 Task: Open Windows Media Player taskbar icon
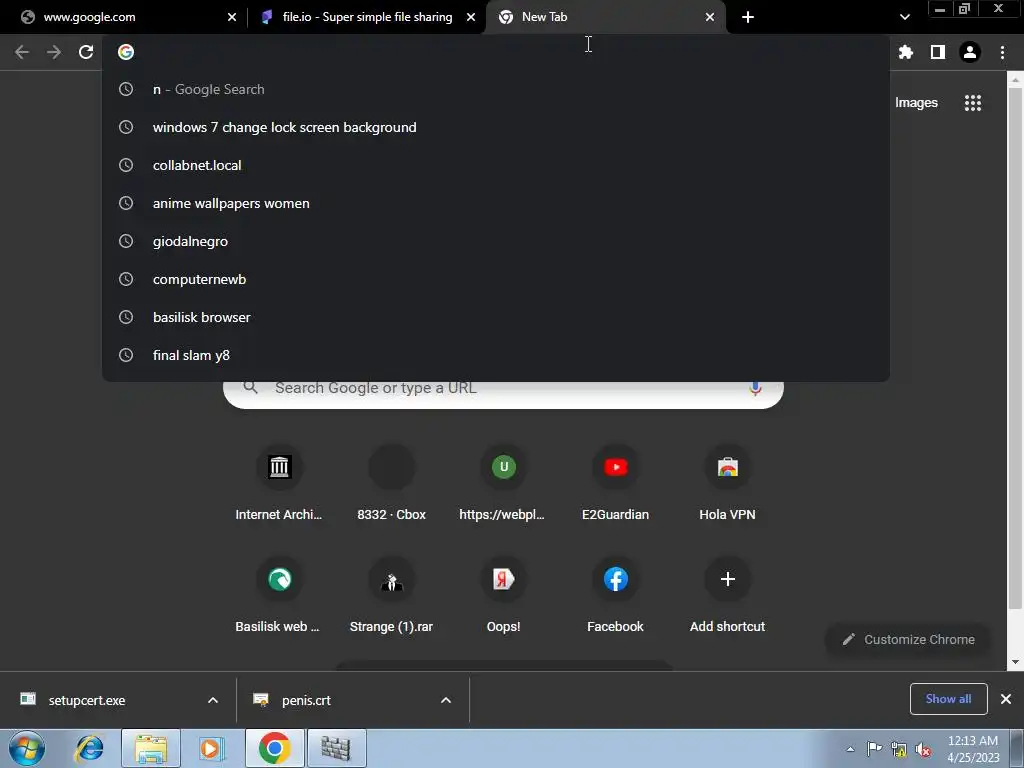tap(212, 748)
